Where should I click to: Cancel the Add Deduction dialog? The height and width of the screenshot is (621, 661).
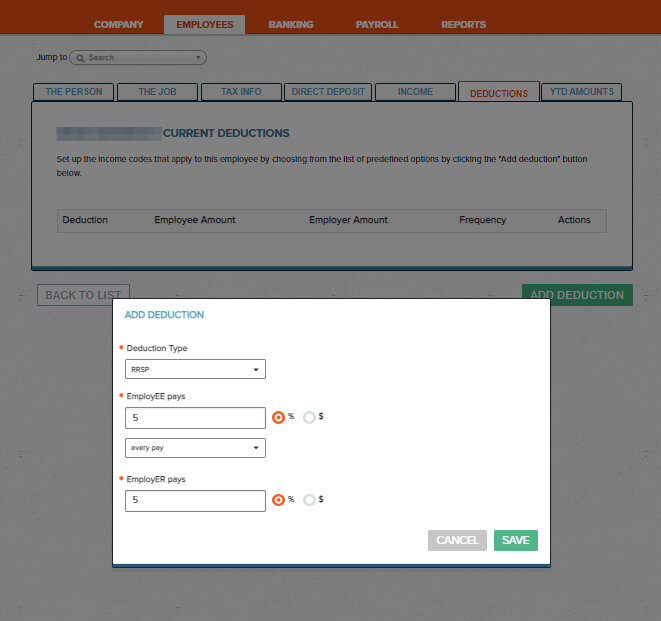point(457,540)
